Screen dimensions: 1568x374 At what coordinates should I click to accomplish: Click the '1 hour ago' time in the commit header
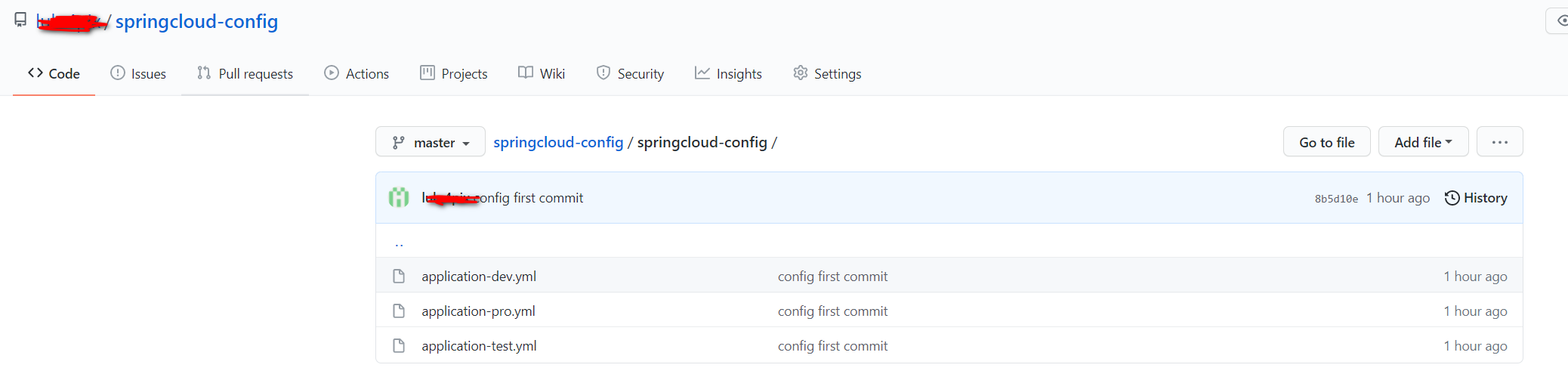pos(1398,198)
